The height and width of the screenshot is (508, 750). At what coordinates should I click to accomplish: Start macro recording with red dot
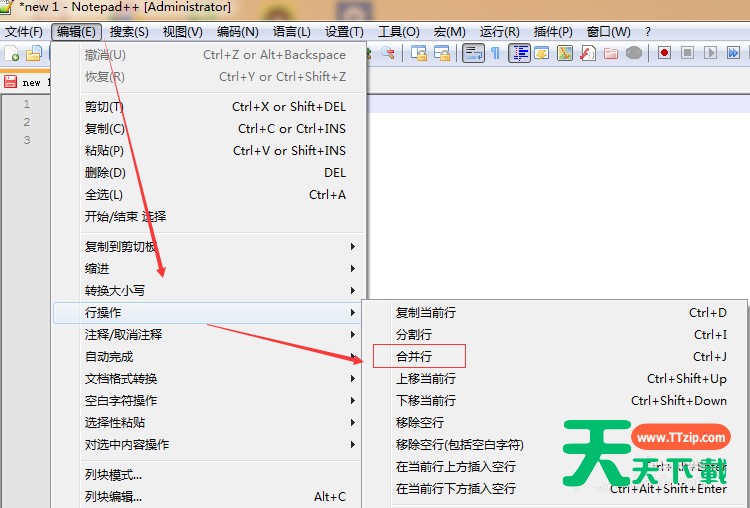[x=664, y=52]
